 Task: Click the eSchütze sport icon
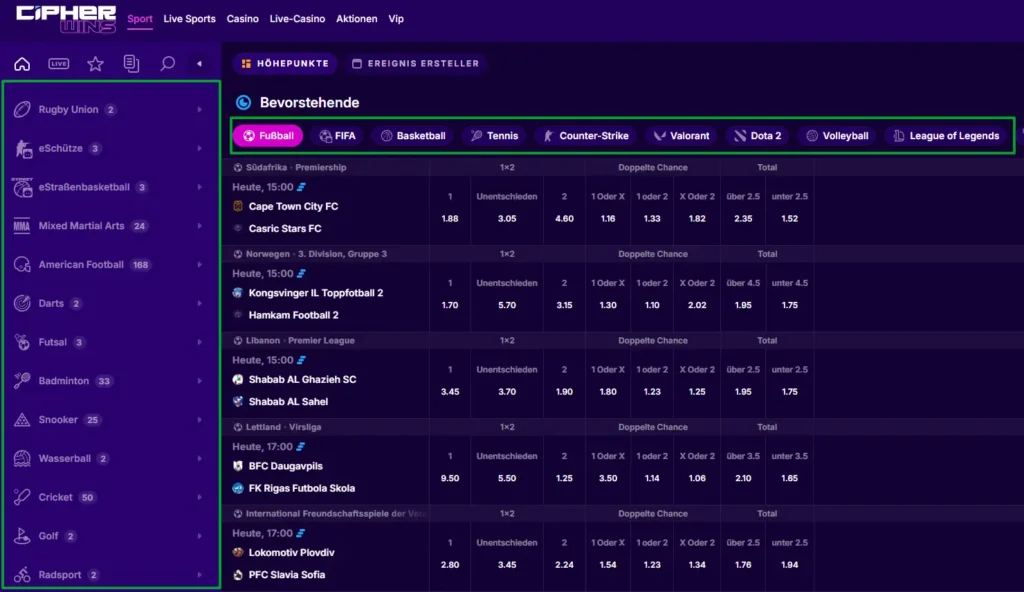(23, 148)
